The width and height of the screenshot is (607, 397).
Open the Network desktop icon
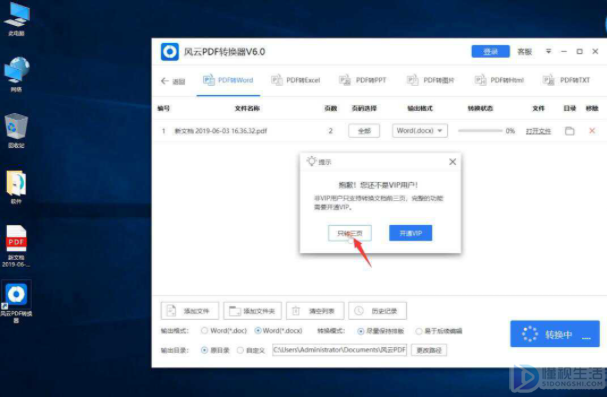point(16,74)
